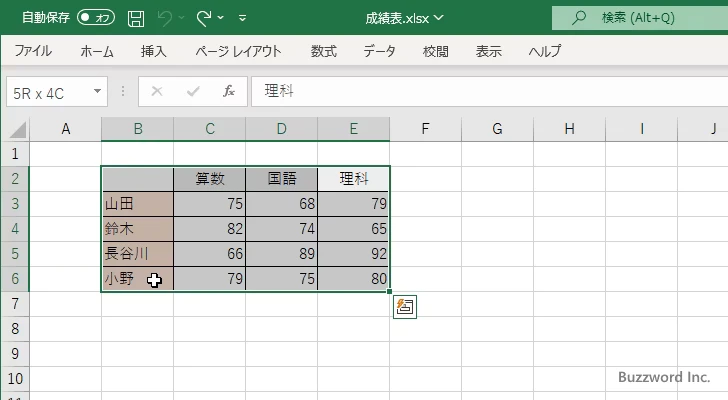
Task: Click the Redo arrow icon
Action: [x=204, y=18]
